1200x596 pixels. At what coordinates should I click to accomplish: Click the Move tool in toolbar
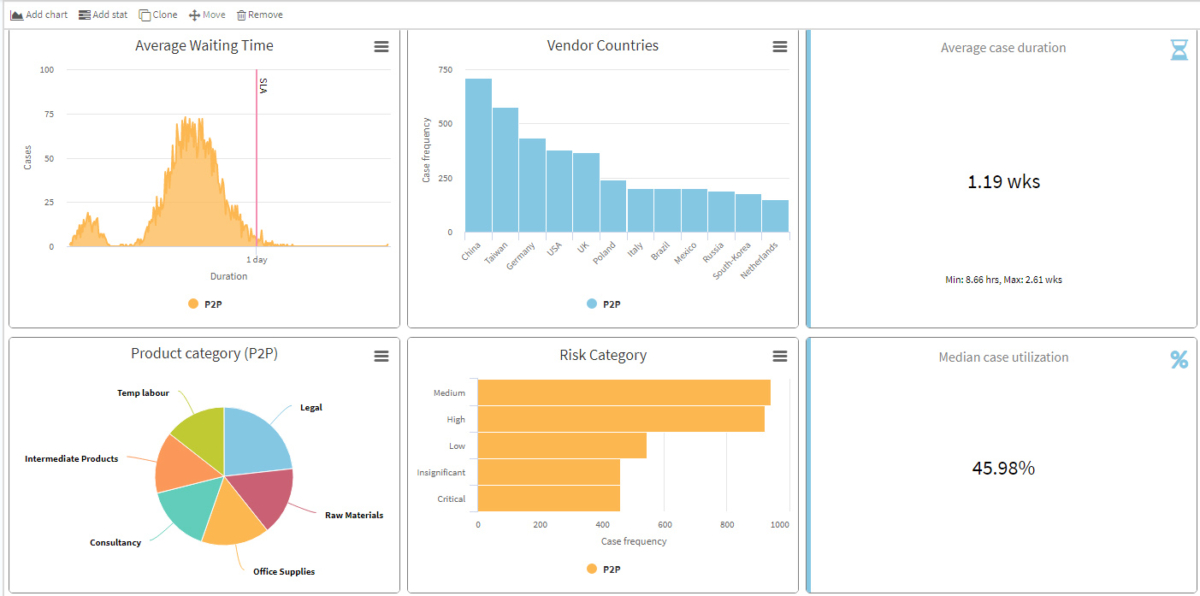click(x=207, y=15)
